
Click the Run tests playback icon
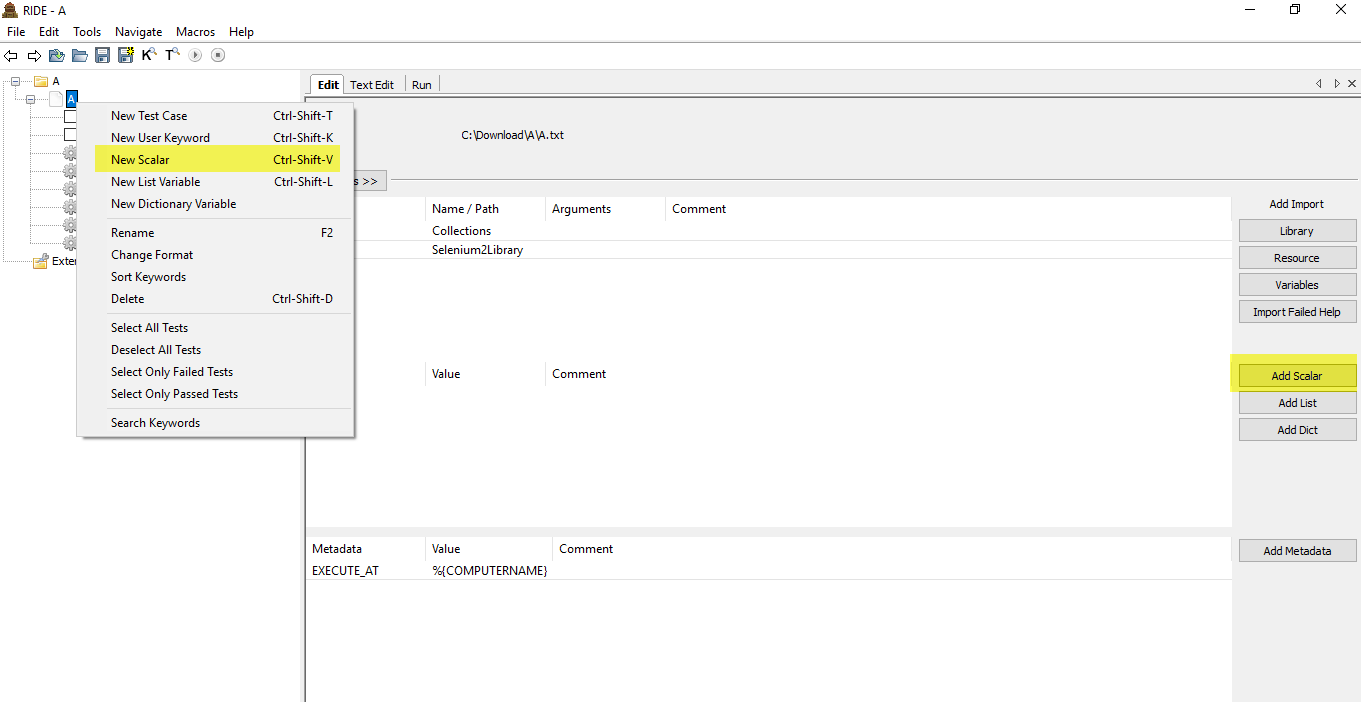coord(194,55)
